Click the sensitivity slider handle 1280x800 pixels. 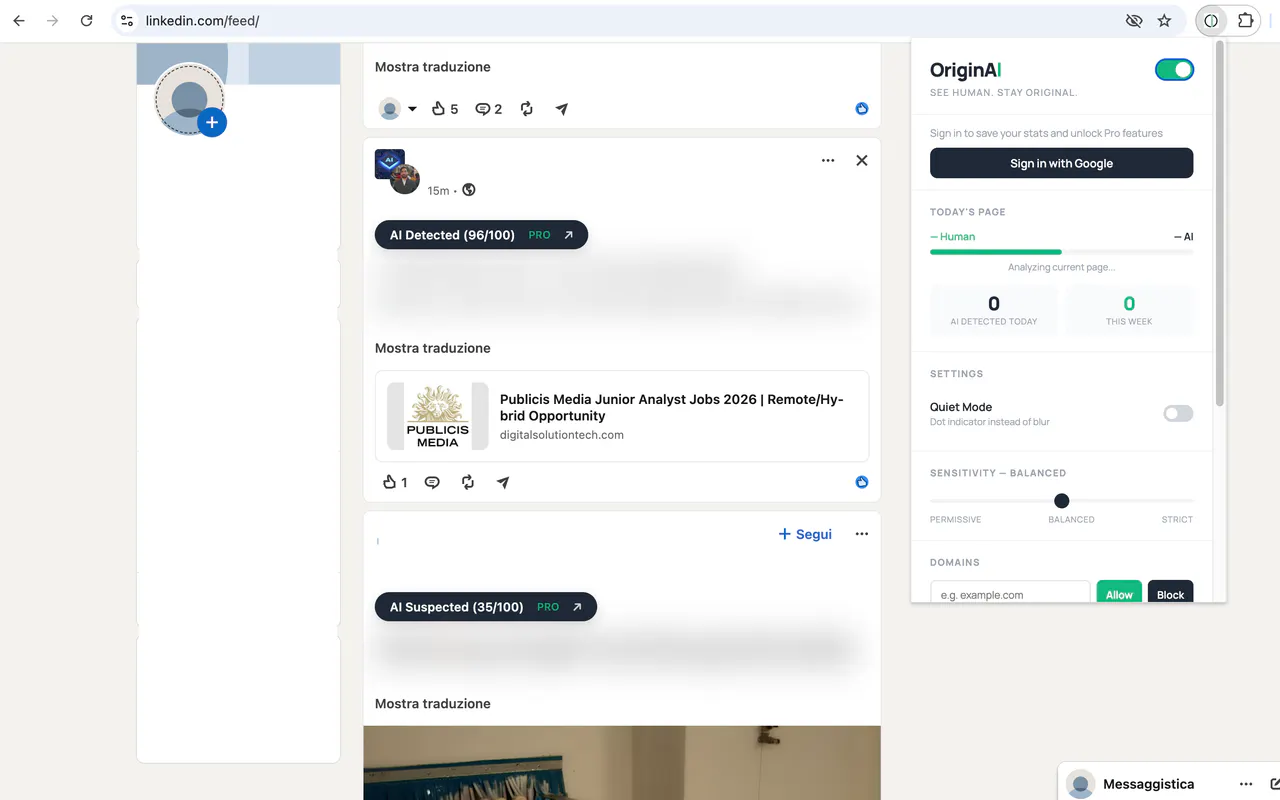[1062, 500]
